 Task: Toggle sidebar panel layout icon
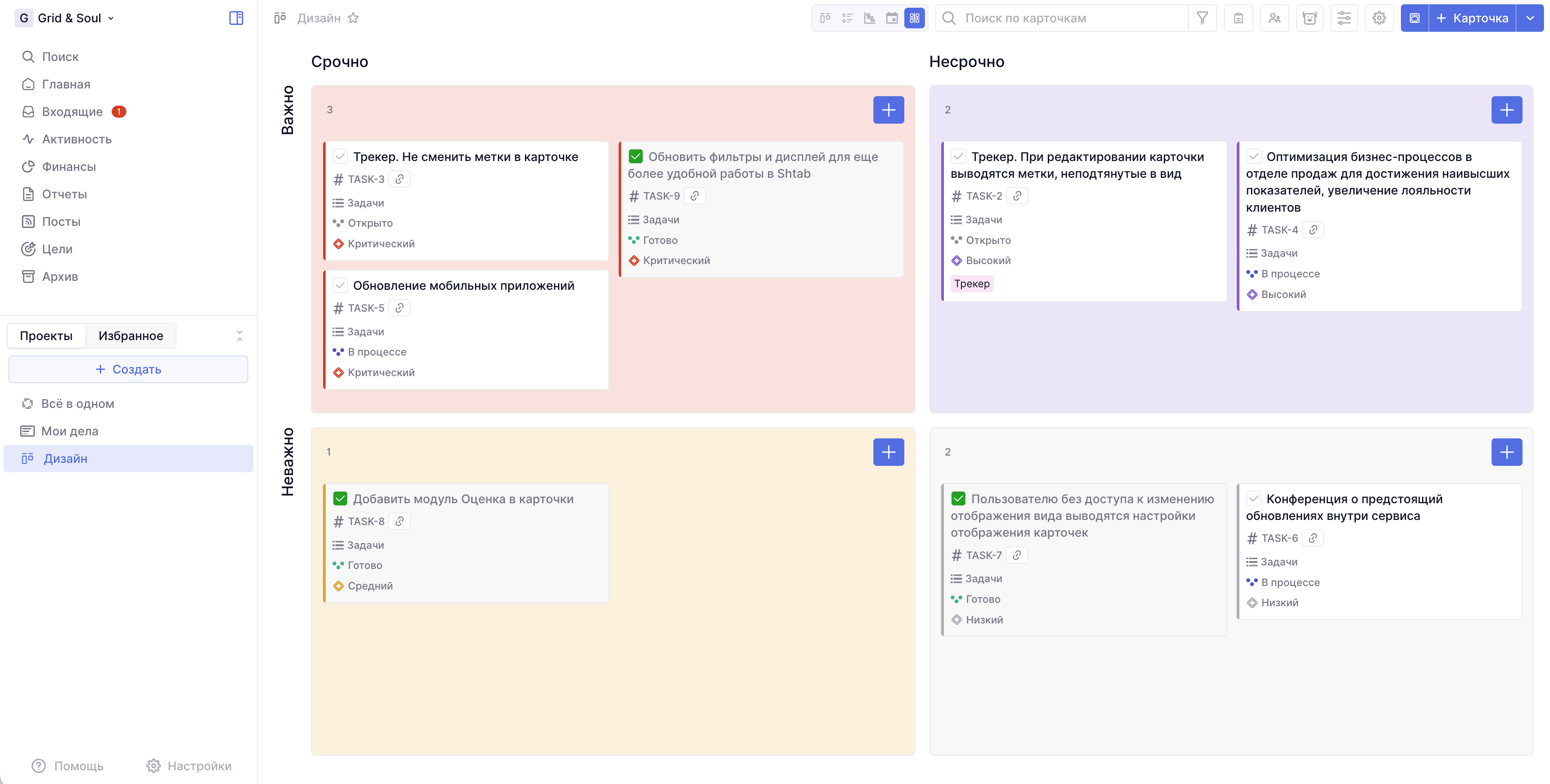tap(236, 18)
